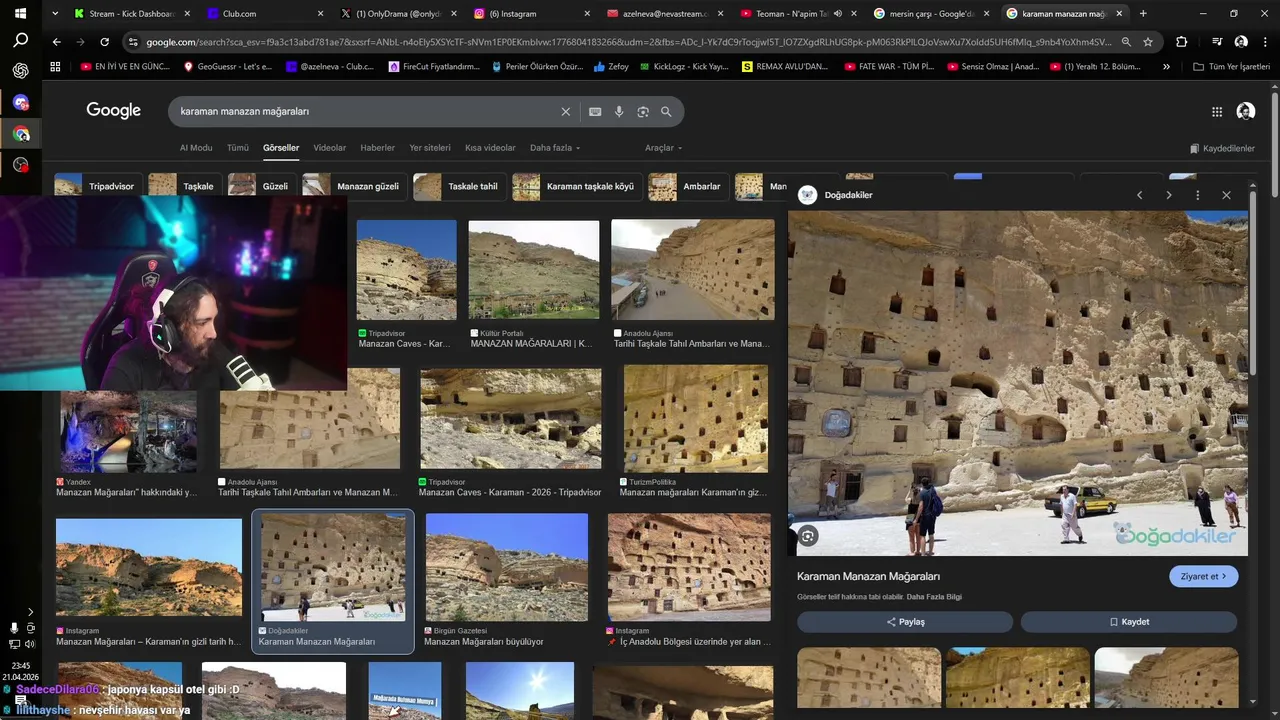Open the Google apps grid
The image size is (1280, 720).
[x=1217, y=112]
